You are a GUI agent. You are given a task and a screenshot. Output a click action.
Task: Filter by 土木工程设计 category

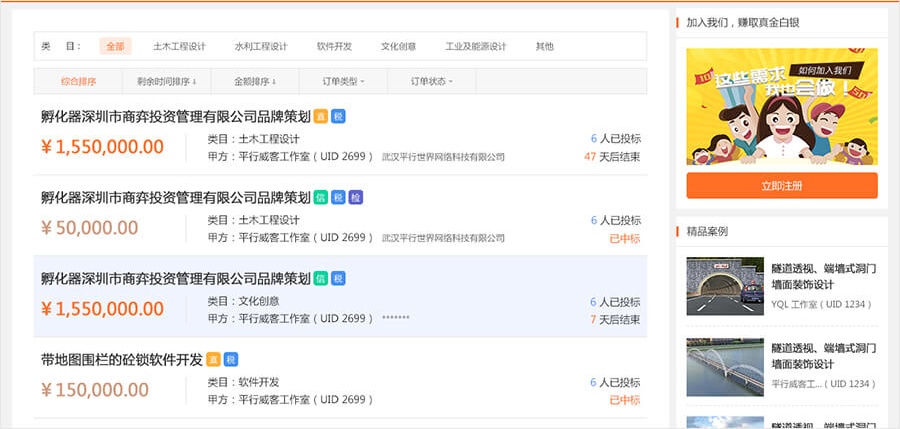tap(179, 47)
